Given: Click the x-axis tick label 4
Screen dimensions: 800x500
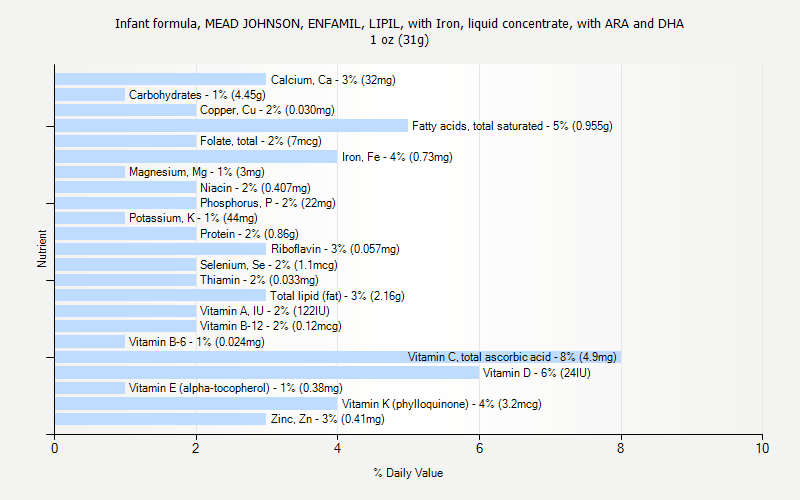Looking at the screenshot, I should coord(337,448).
